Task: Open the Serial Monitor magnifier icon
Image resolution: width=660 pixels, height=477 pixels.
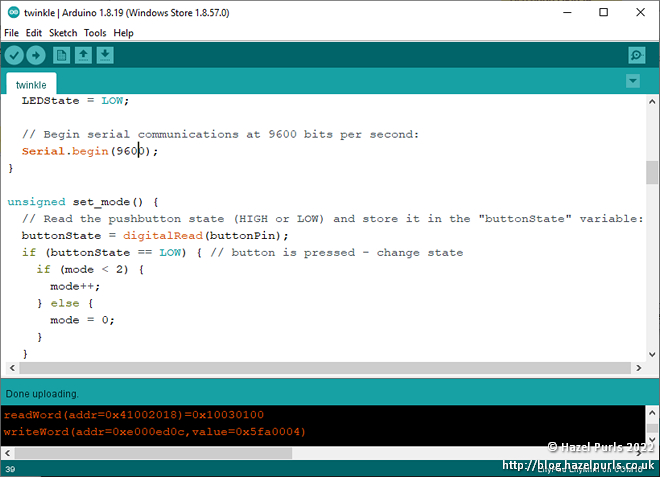Action: pyautogui.click(x=636, y=55)
